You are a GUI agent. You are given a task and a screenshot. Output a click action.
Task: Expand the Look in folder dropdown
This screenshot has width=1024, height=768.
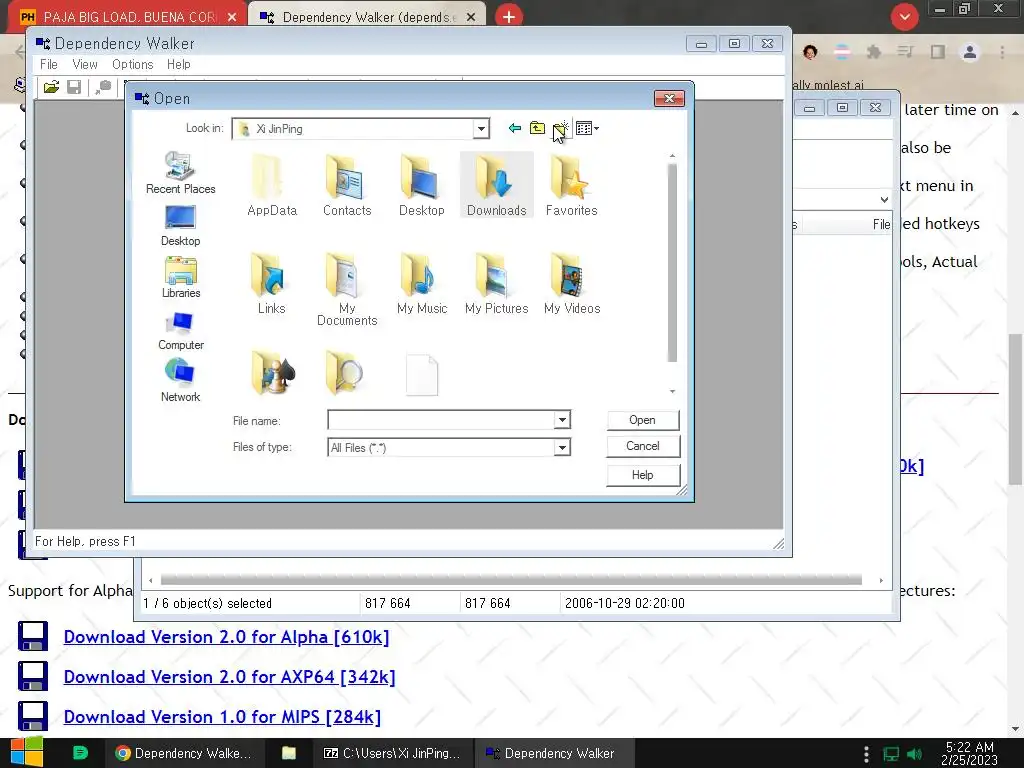481,129
